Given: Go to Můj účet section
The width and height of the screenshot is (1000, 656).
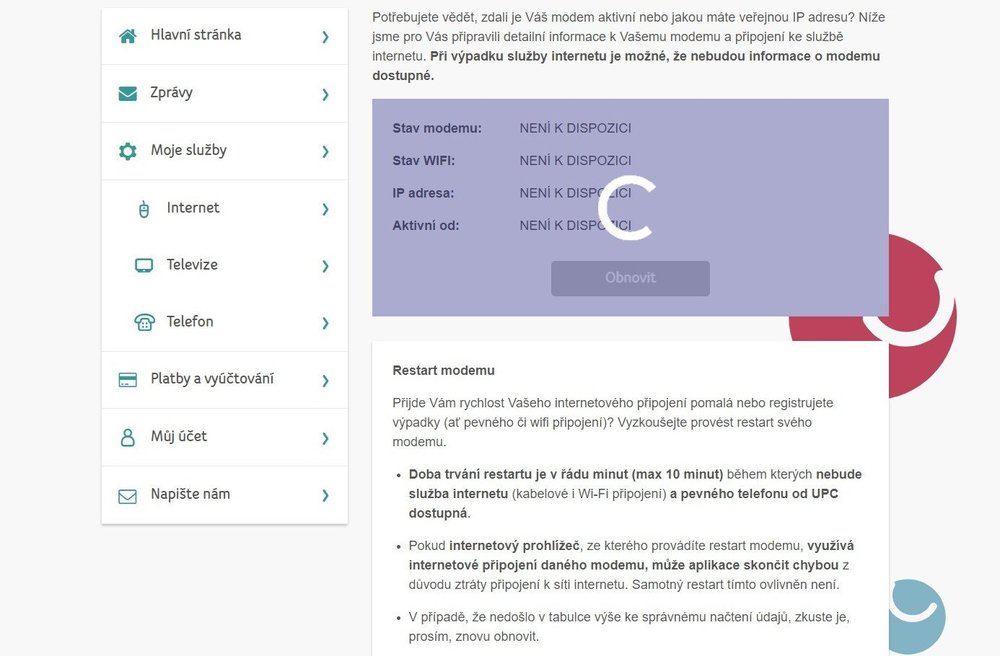Looking at the screenshot, I should pyautogui.click(x=179, y=436).
